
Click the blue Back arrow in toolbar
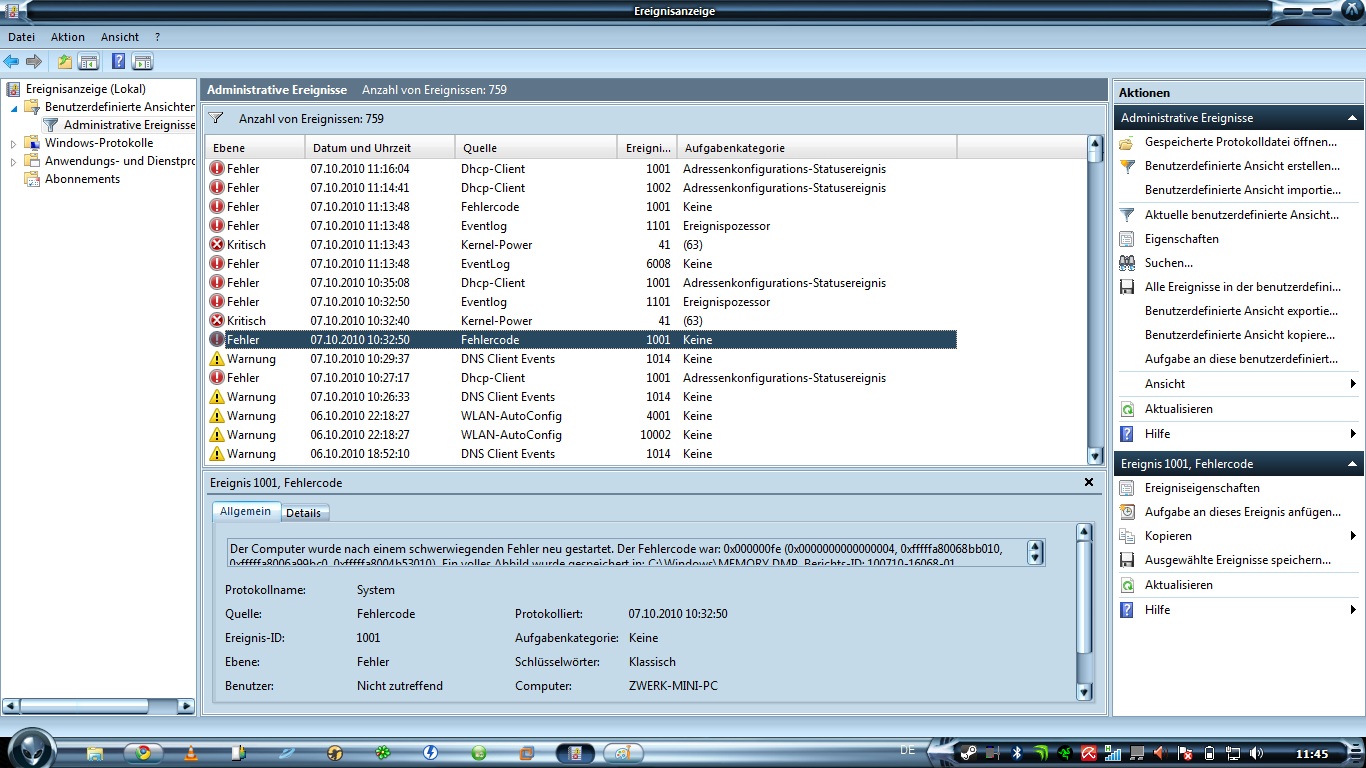pyautogui.click(x=12, y=62)
